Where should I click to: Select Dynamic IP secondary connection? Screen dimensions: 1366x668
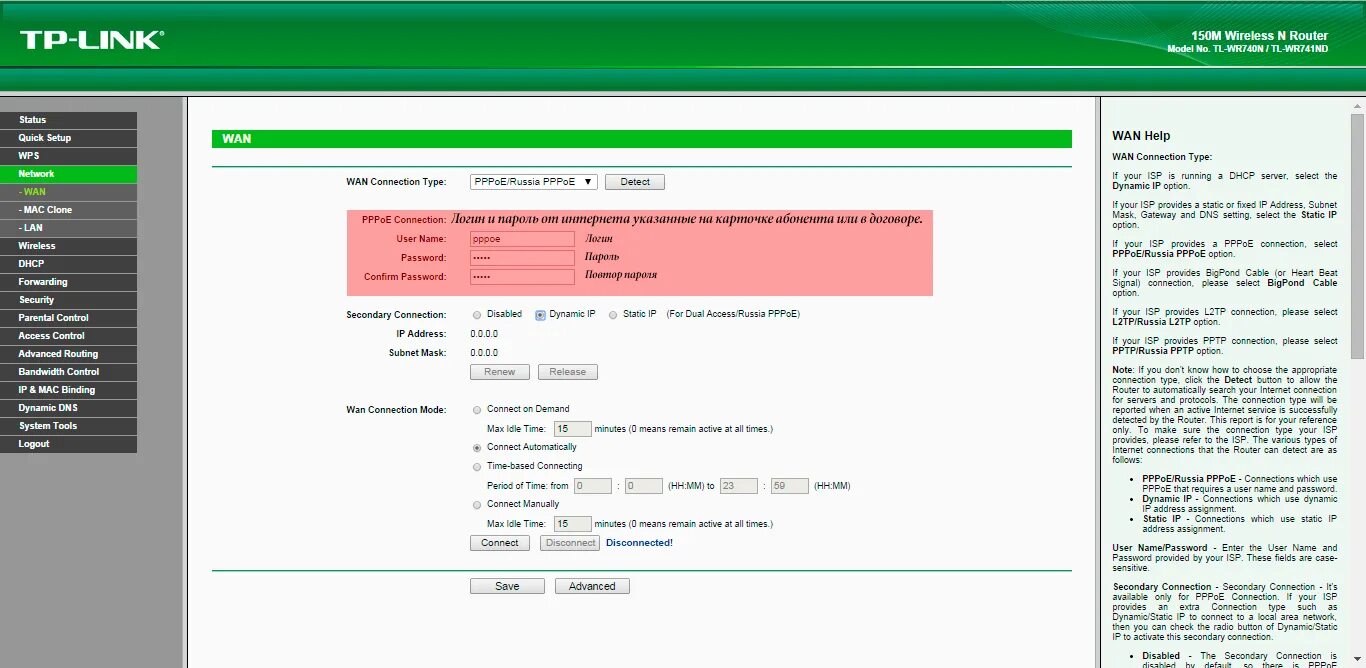541,315
